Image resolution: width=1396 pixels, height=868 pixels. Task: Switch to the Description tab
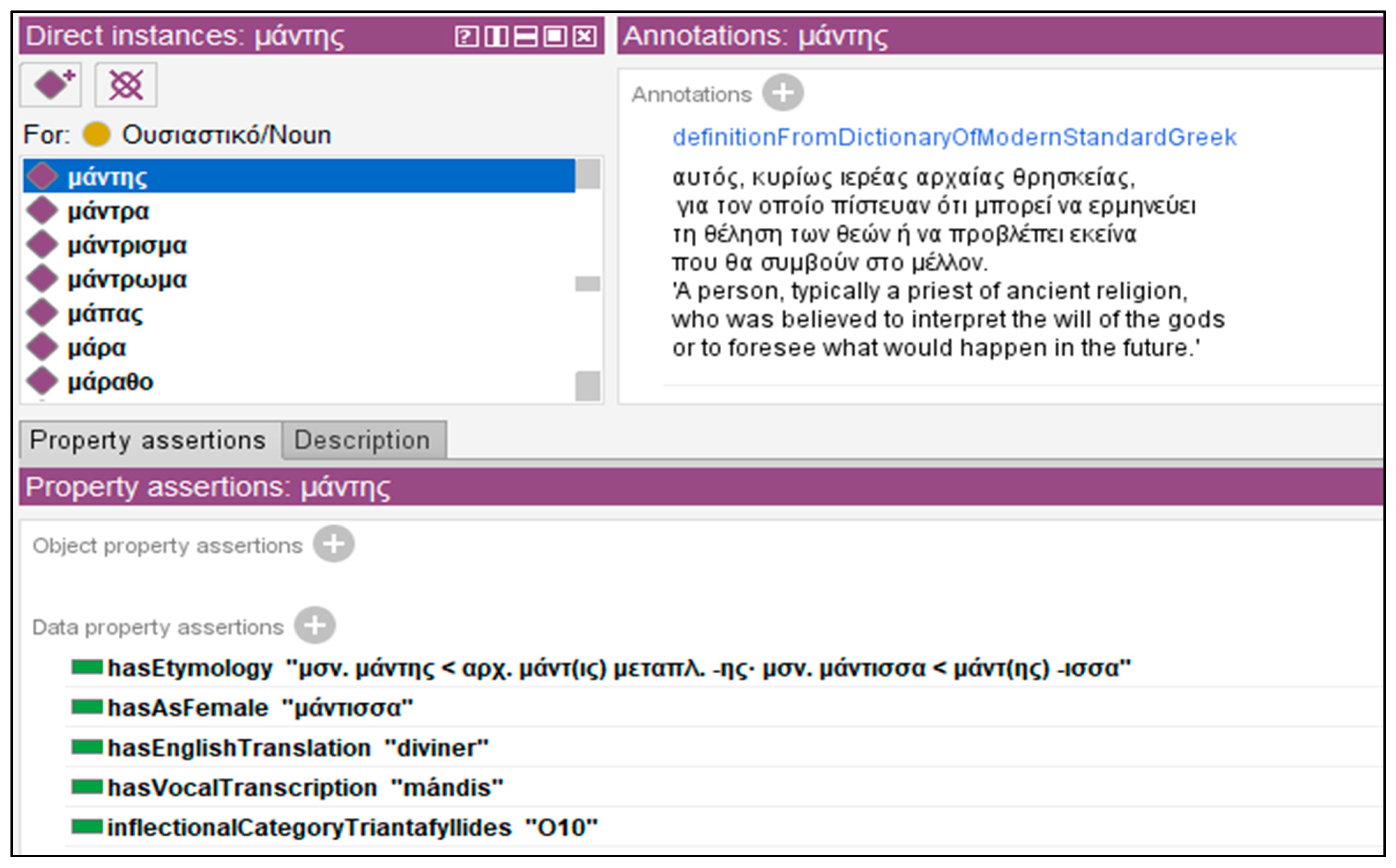pyautogui.click(x=362, y=440)
